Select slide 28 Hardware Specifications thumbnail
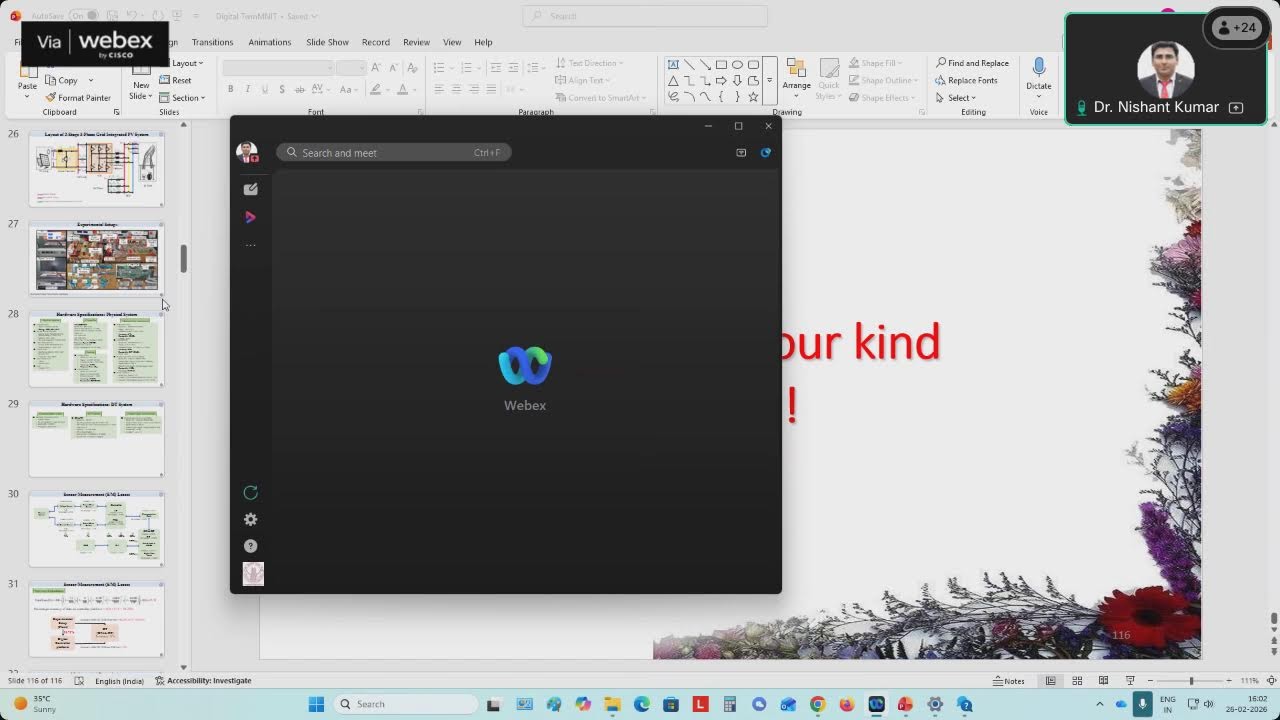Viewport: 1280px width, 720px height. click(96, 349)
